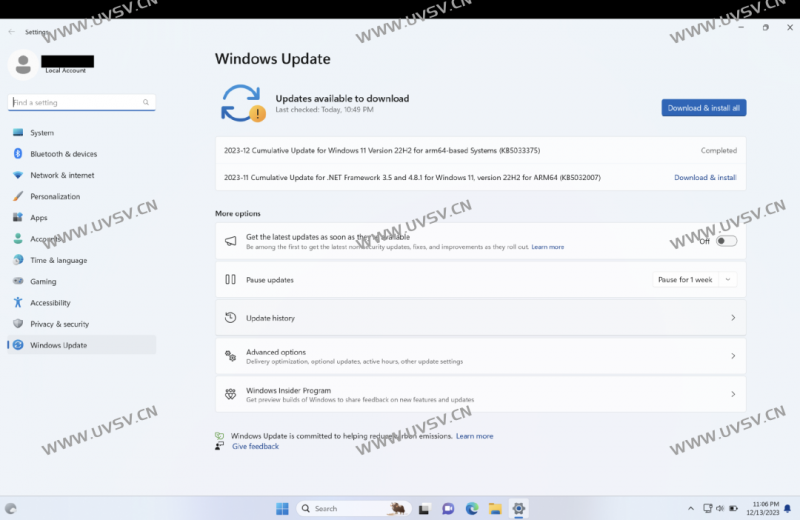Click the network icon in system tray
The height and width of the screenshot is (520, 800).
[x=707, y=508]
